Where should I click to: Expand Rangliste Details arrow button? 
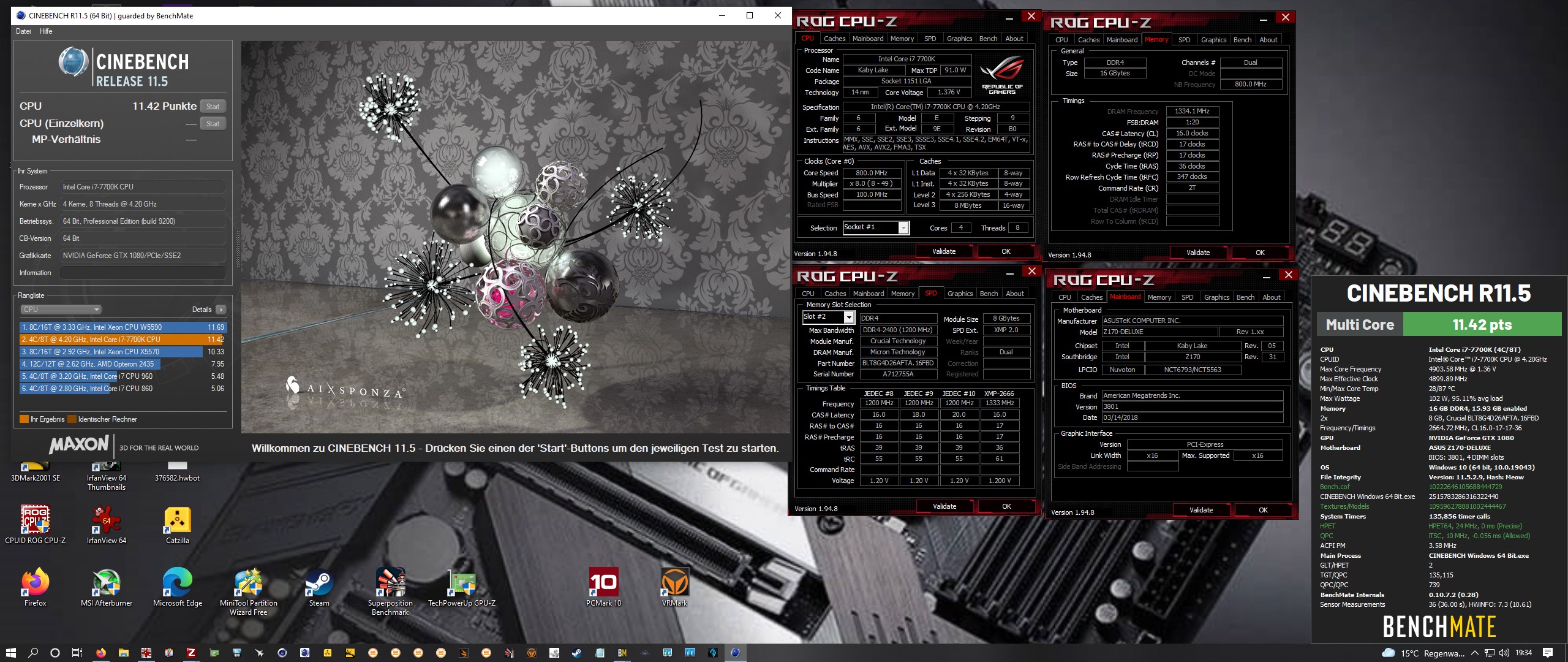(221, 310)
